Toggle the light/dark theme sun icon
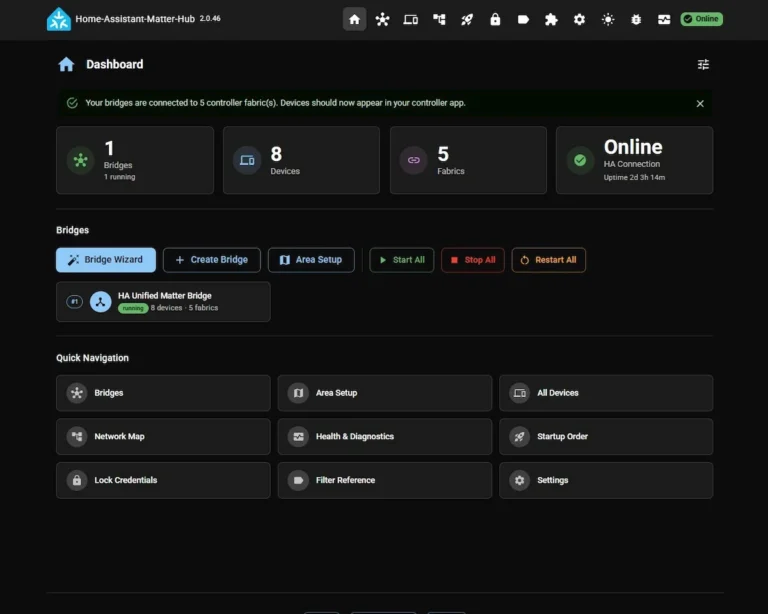Viewport: 768px width, 614px height. pyautogui.click(x=608, y=19)
